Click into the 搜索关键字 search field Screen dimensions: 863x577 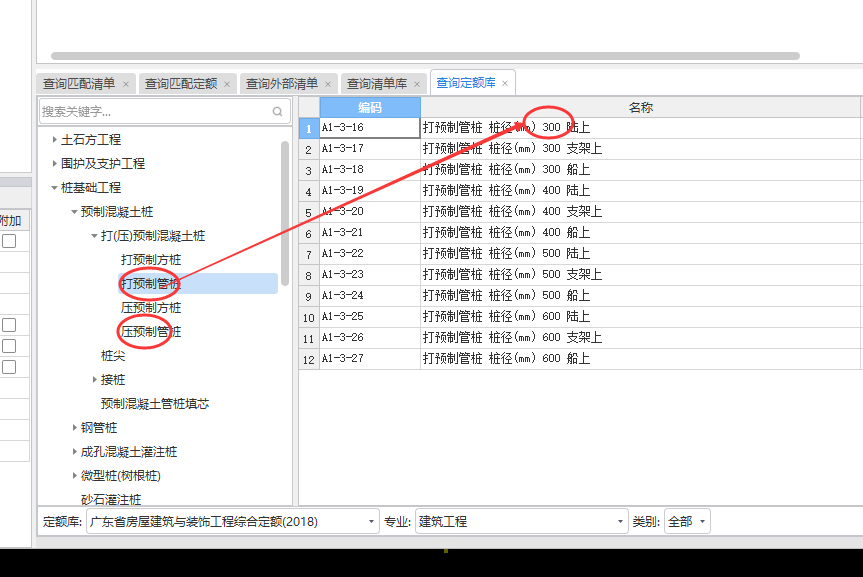pos(150,112)
